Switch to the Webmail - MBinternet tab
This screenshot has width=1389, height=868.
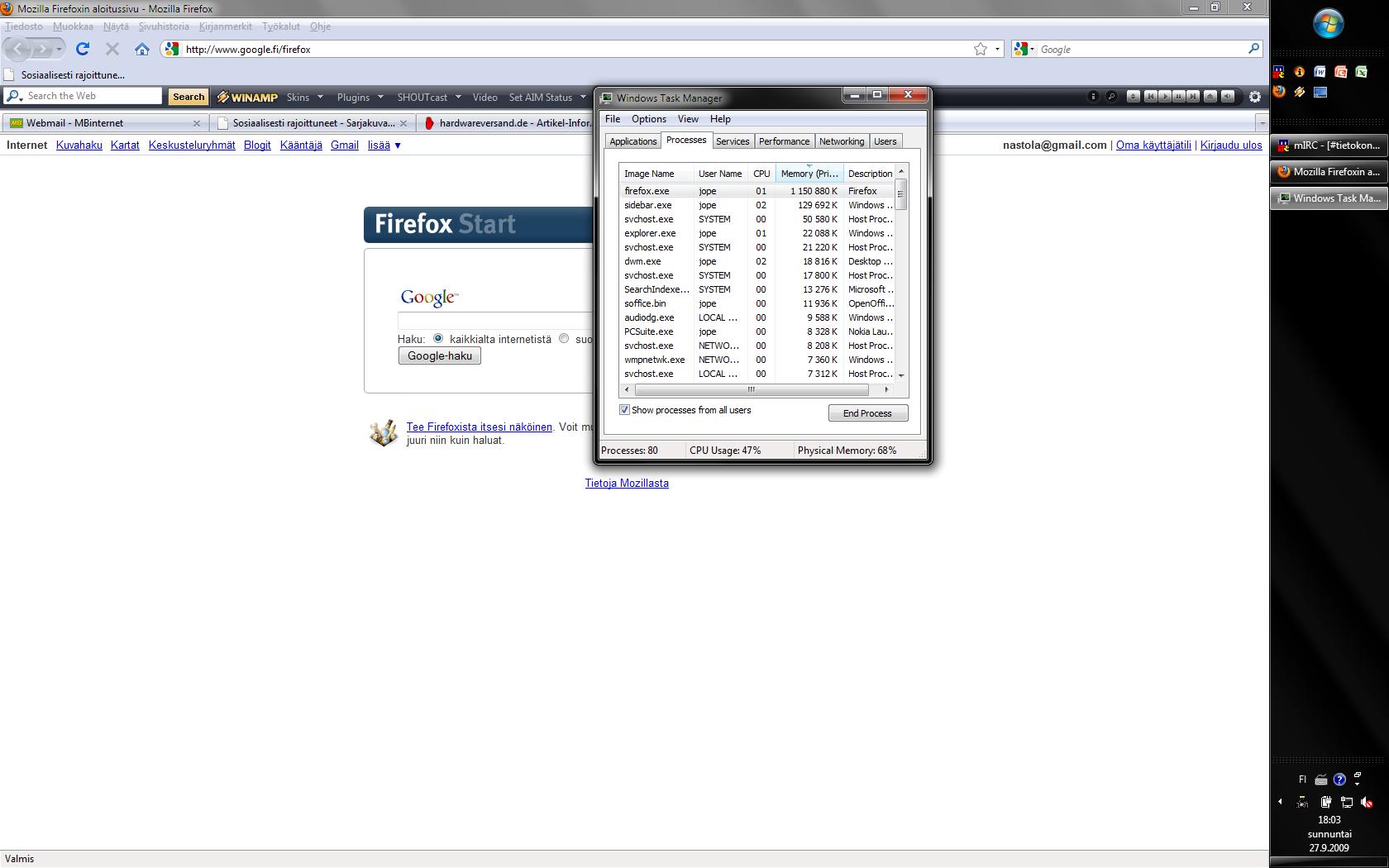104,123
